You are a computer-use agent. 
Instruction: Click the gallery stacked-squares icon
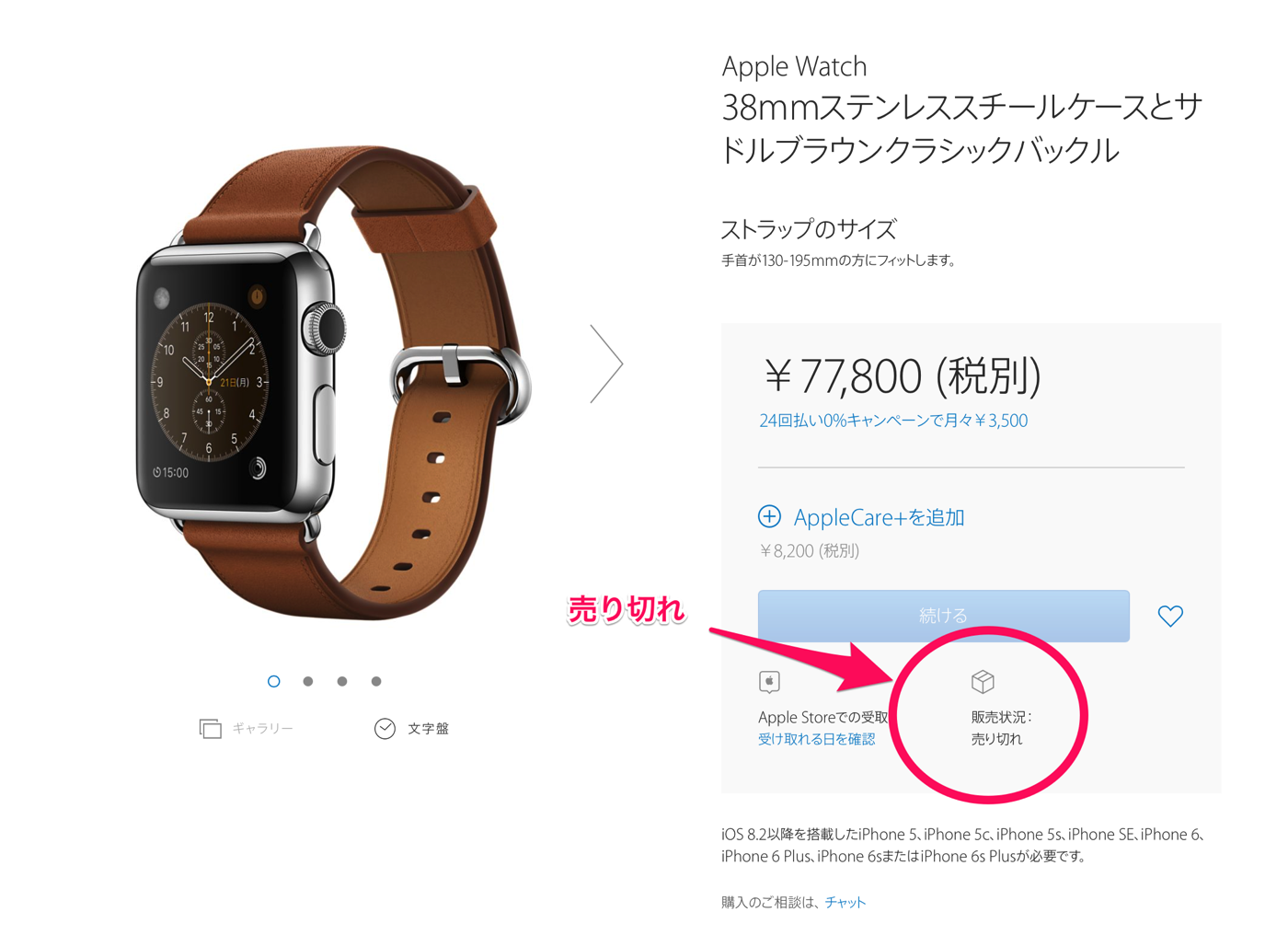[x=210, y=728]
